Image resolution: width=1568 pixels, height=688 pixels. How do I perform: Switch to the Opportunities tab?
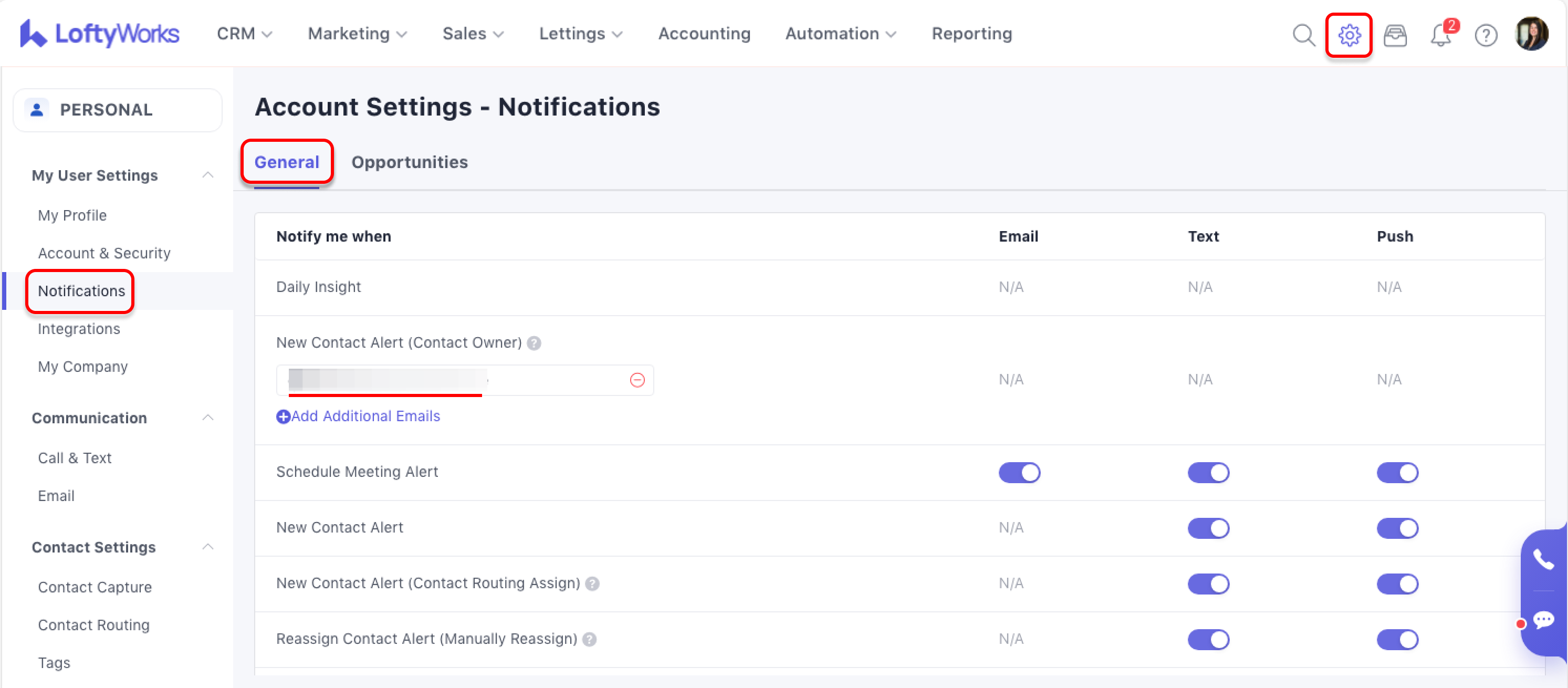tap(409, 162)
